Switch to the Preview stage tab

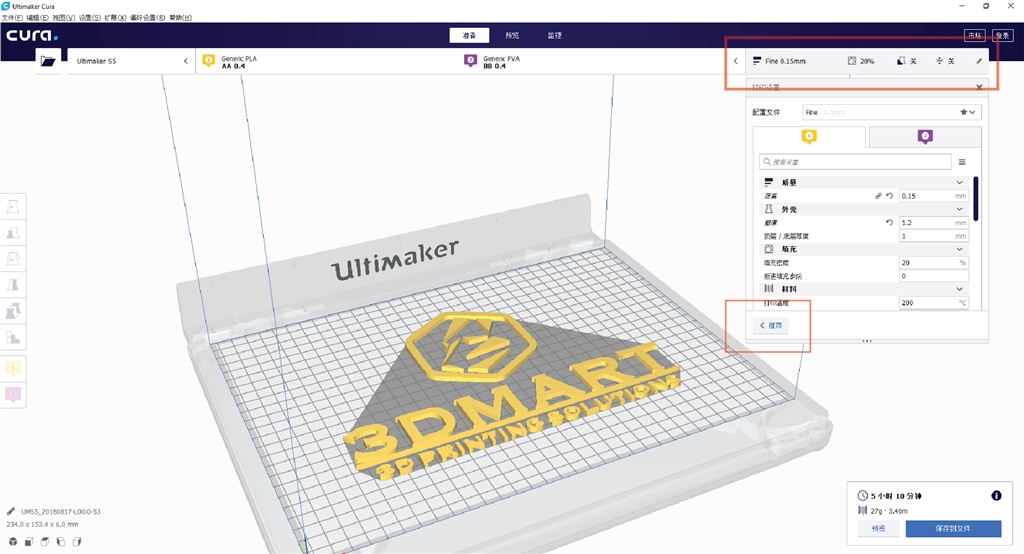click(x=512, y=35)
